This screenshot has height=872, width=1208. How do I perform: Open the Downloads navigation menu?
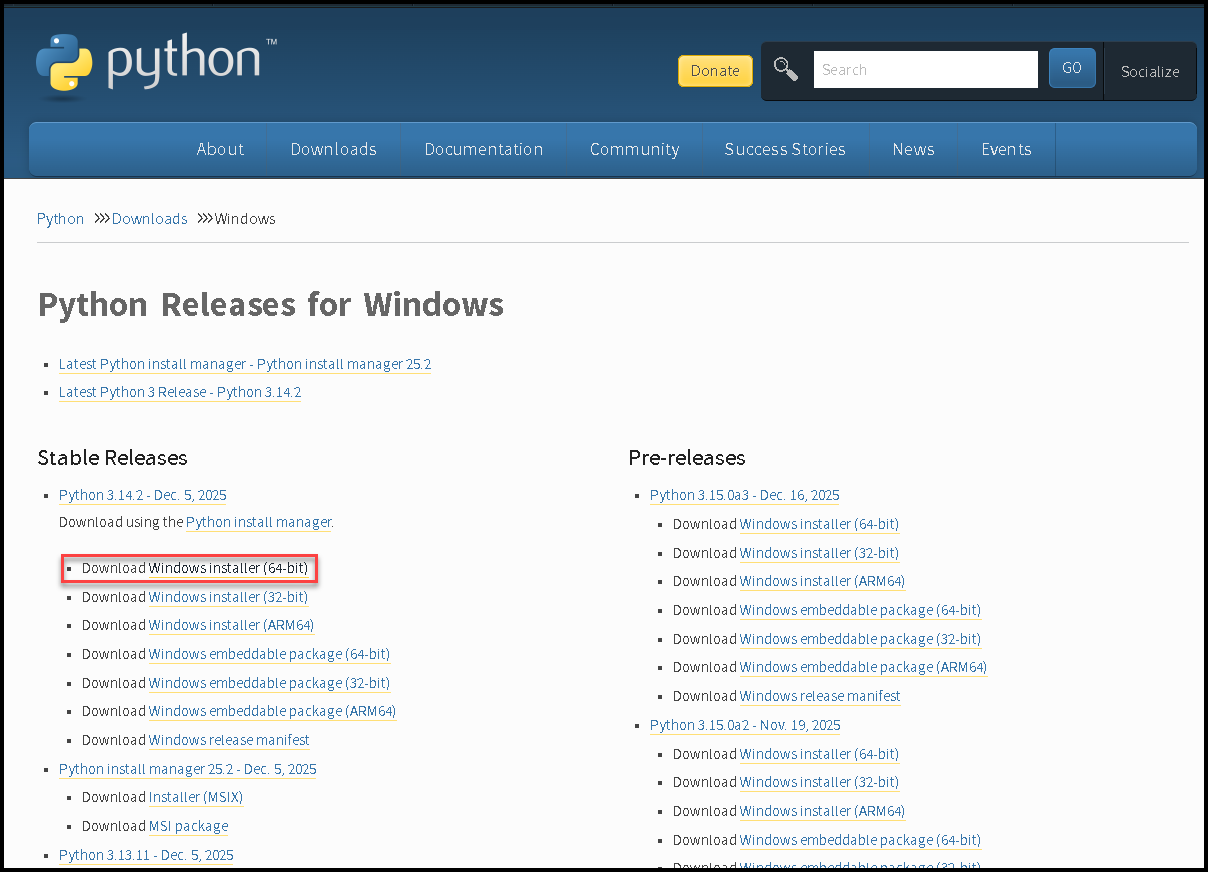point(333,149)
